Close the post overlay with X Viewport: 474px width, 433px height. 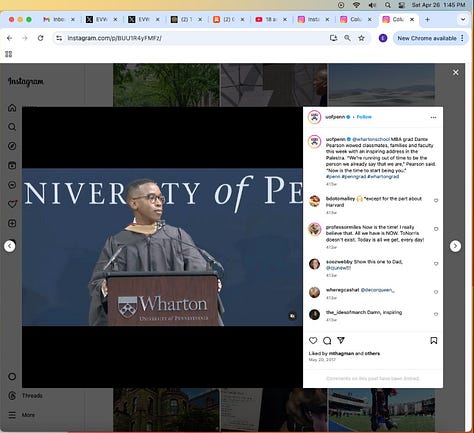click(456, 72)
